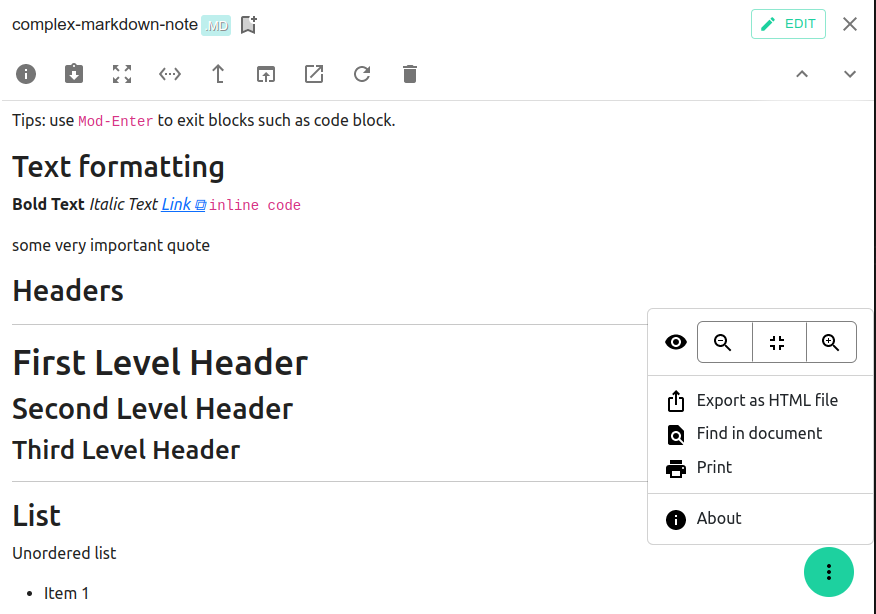The width and height of the screenshot is (876, 614).
Task: Open note in external window
Action: click(314, 74)
